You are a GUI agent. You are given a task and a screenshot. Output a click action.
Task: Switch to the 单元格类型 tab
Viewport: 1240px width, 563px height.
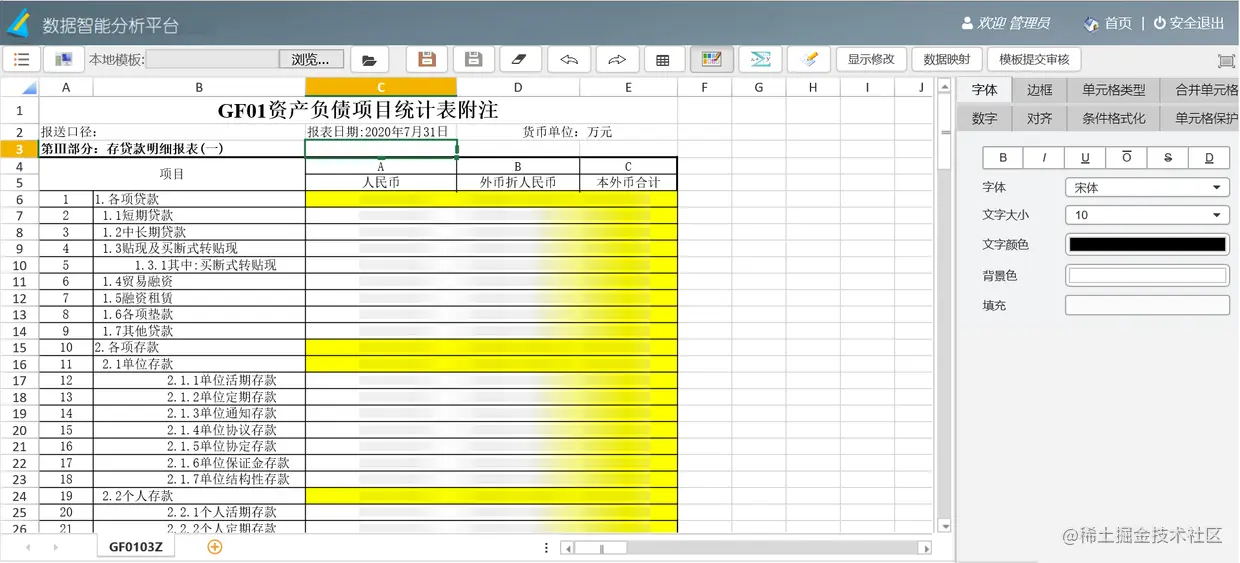(x=1114, y=90)
